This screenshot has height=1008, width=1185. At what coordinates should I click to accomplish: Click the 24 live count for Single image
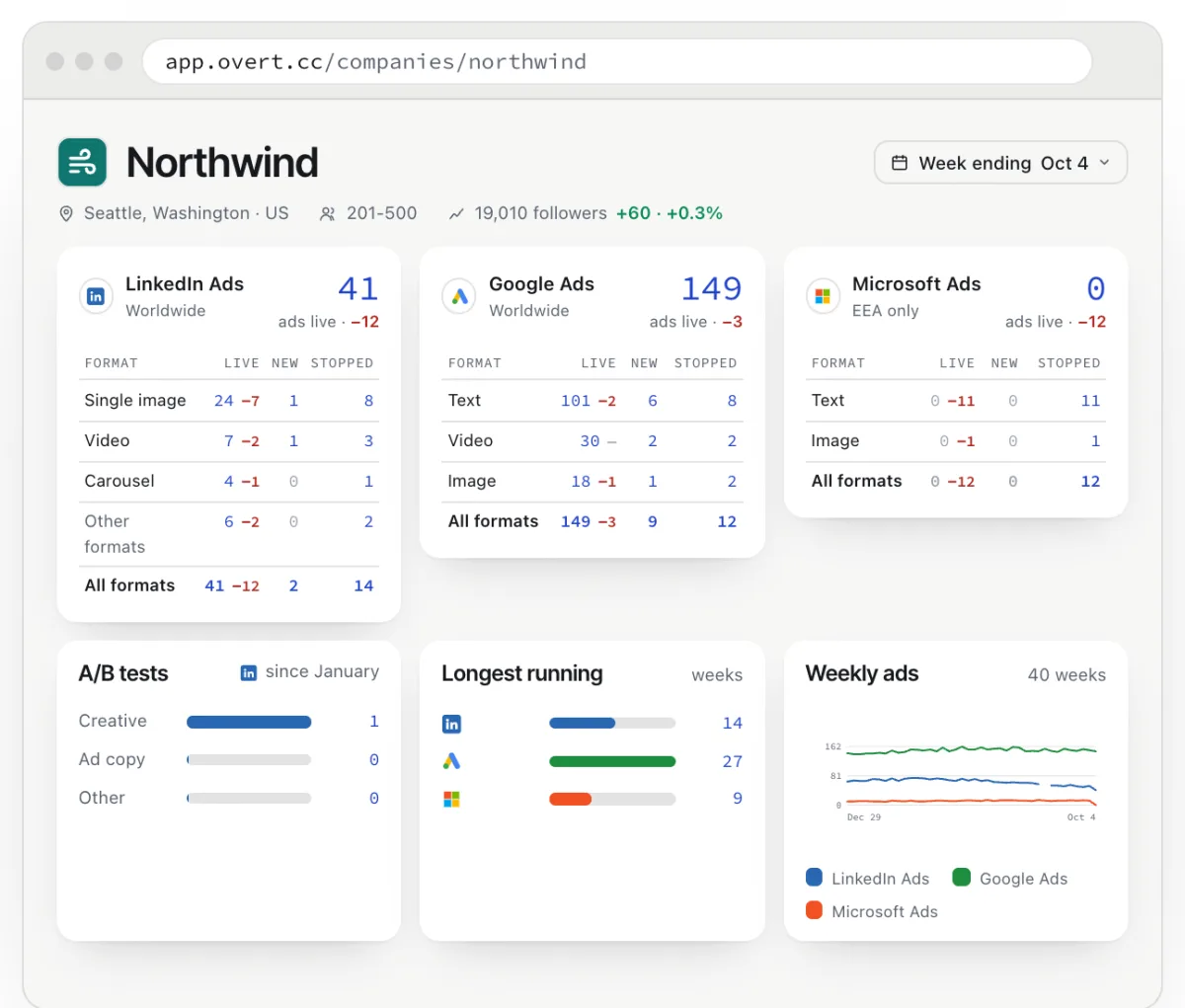pyautogui.click(x=224, y=401)
